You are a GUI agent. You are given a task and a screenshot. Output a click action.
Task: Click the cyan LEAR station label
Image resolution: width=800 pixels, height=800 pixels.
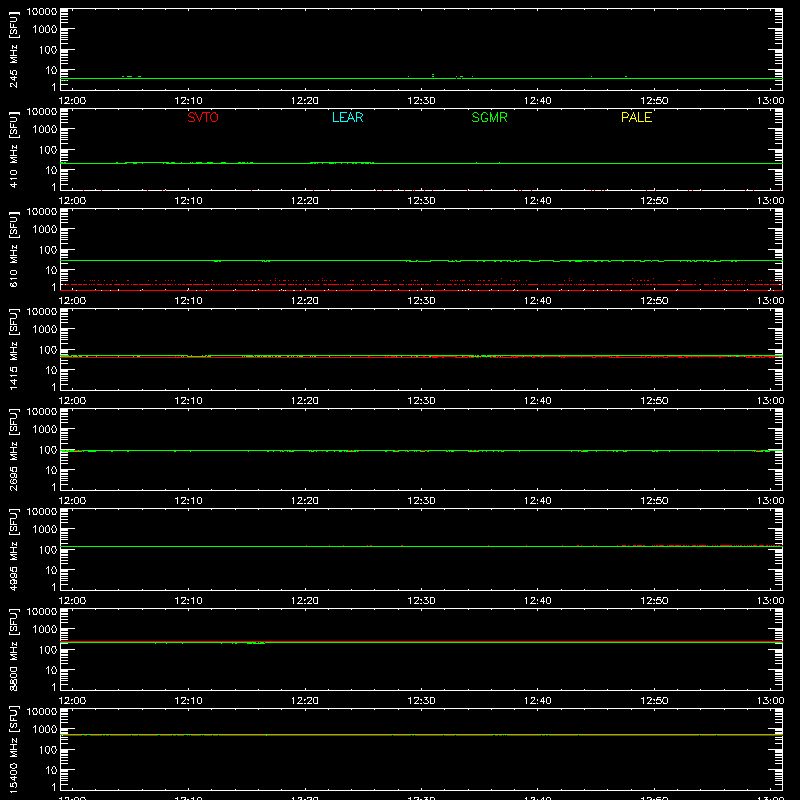tap(347, 117)
